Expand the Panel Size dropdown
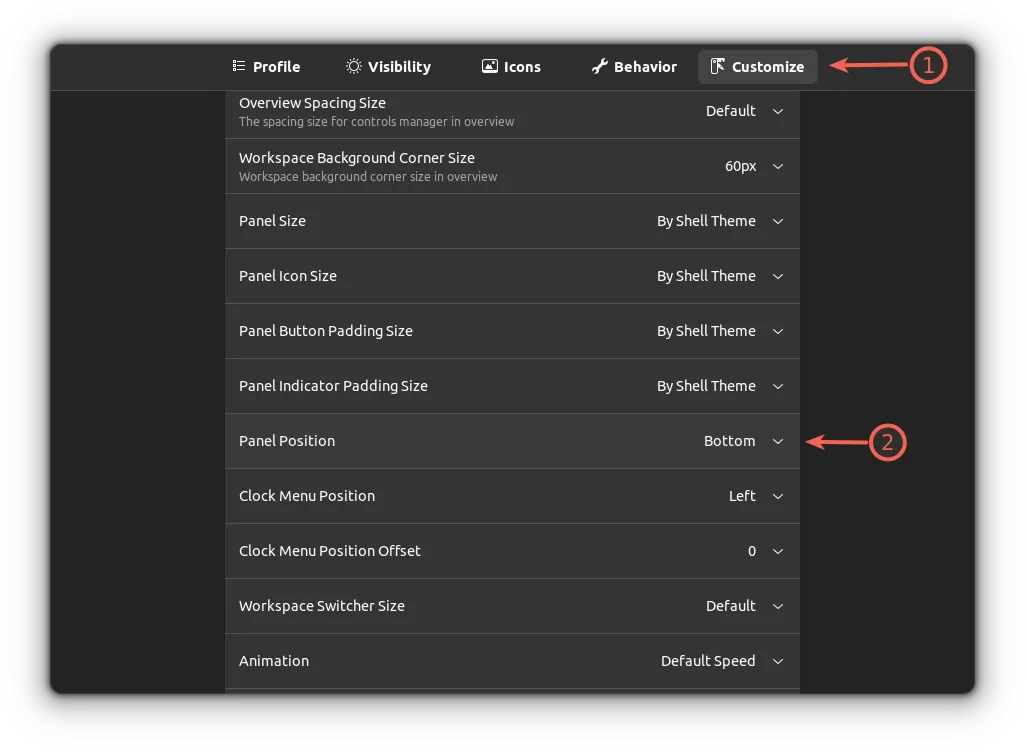This screenshot has height=752, width=1027. 720,221
